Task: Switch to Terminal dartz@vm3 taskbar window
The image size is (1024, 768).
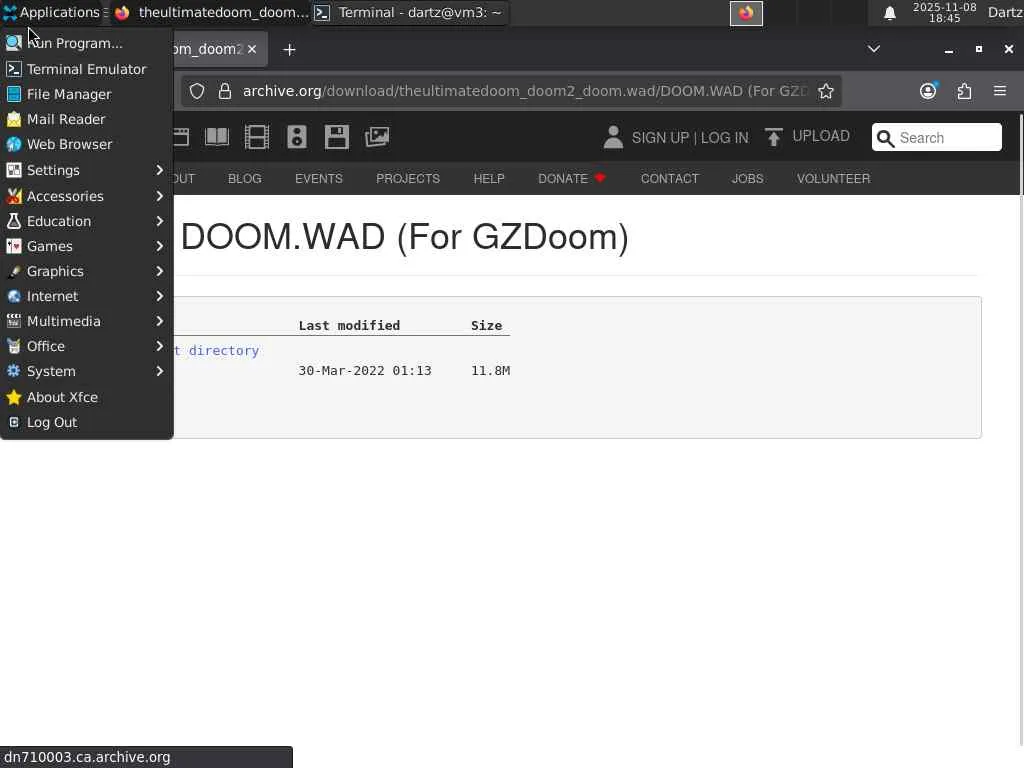Action: 410,12
